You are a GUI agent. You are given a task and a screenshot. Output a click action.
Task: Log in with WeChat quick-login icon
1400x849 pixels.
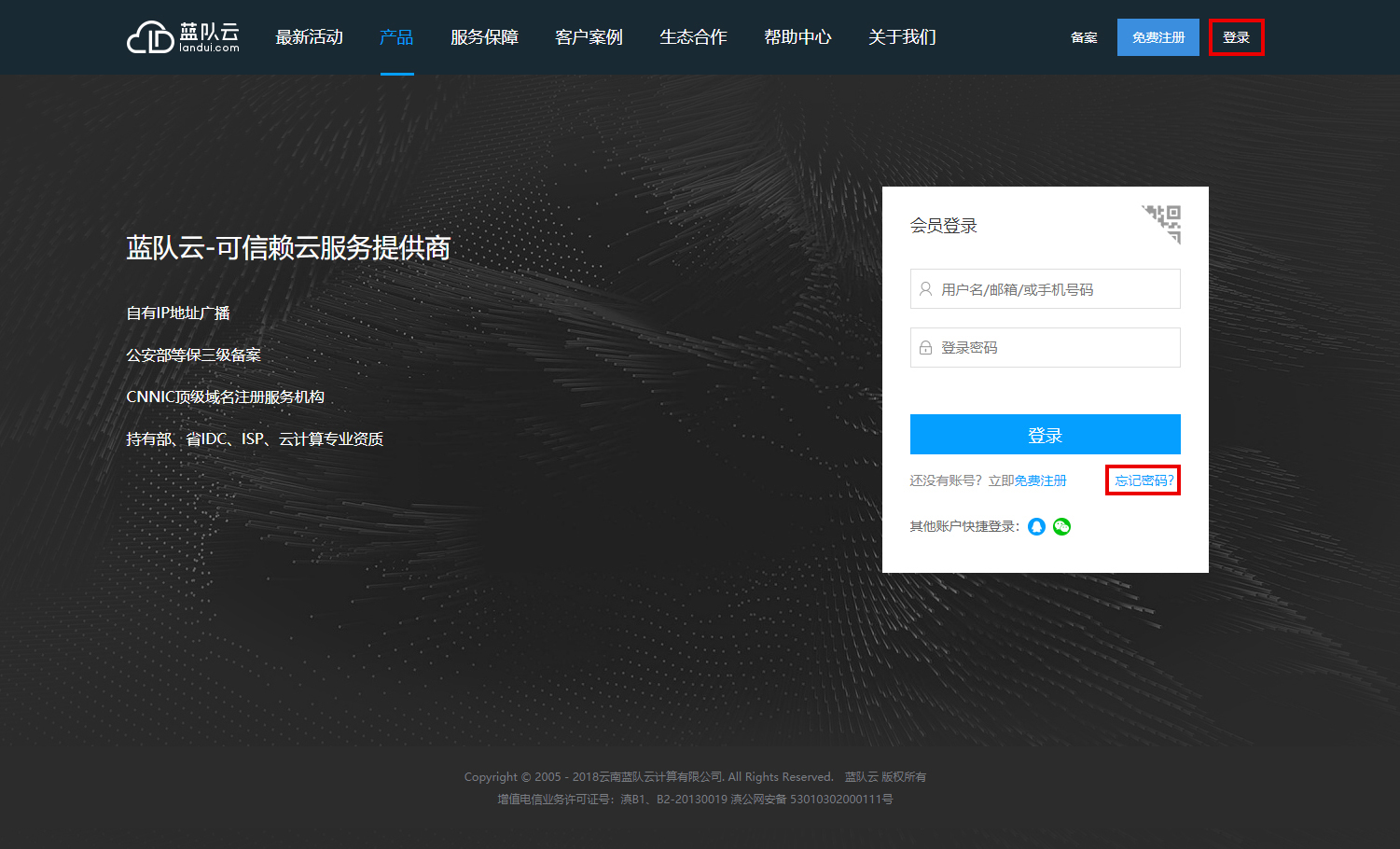click(x=1061, y=526)
